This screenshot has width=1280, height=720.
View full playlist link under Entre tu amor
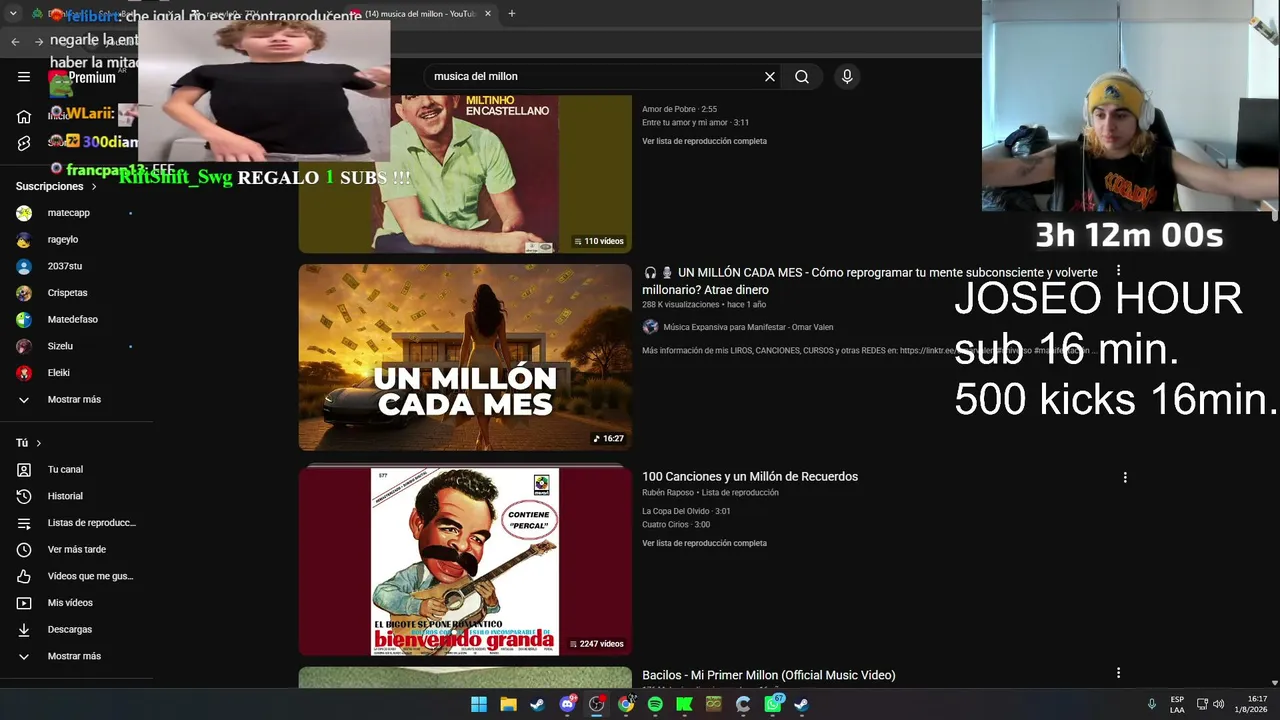click(704, 141)
